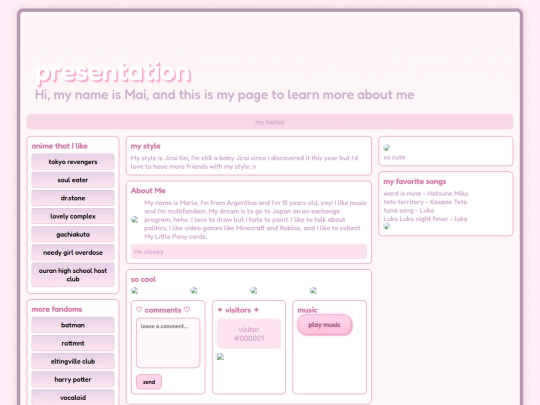Click the 'my favorite songs' heading

pos(415,181)
